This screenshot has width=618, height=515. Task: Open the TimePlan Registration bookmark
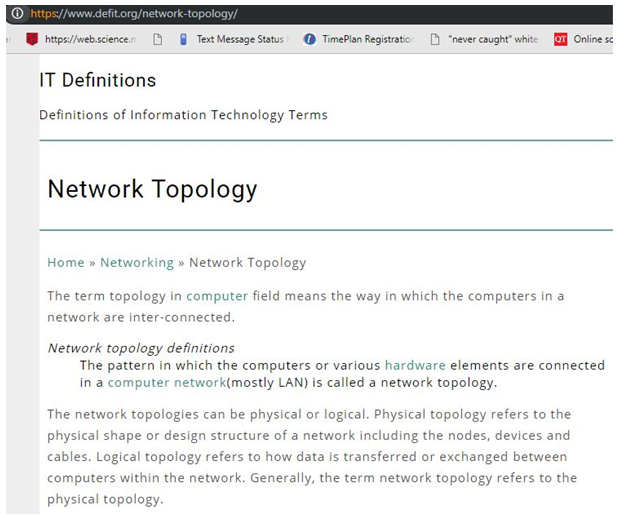click(359, 39)
